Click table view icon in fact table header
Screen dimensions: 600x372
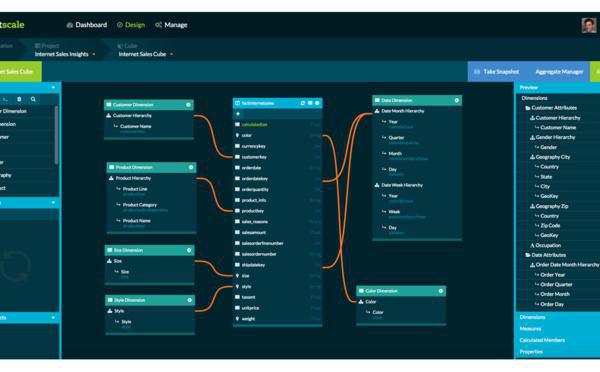(310, 103)
